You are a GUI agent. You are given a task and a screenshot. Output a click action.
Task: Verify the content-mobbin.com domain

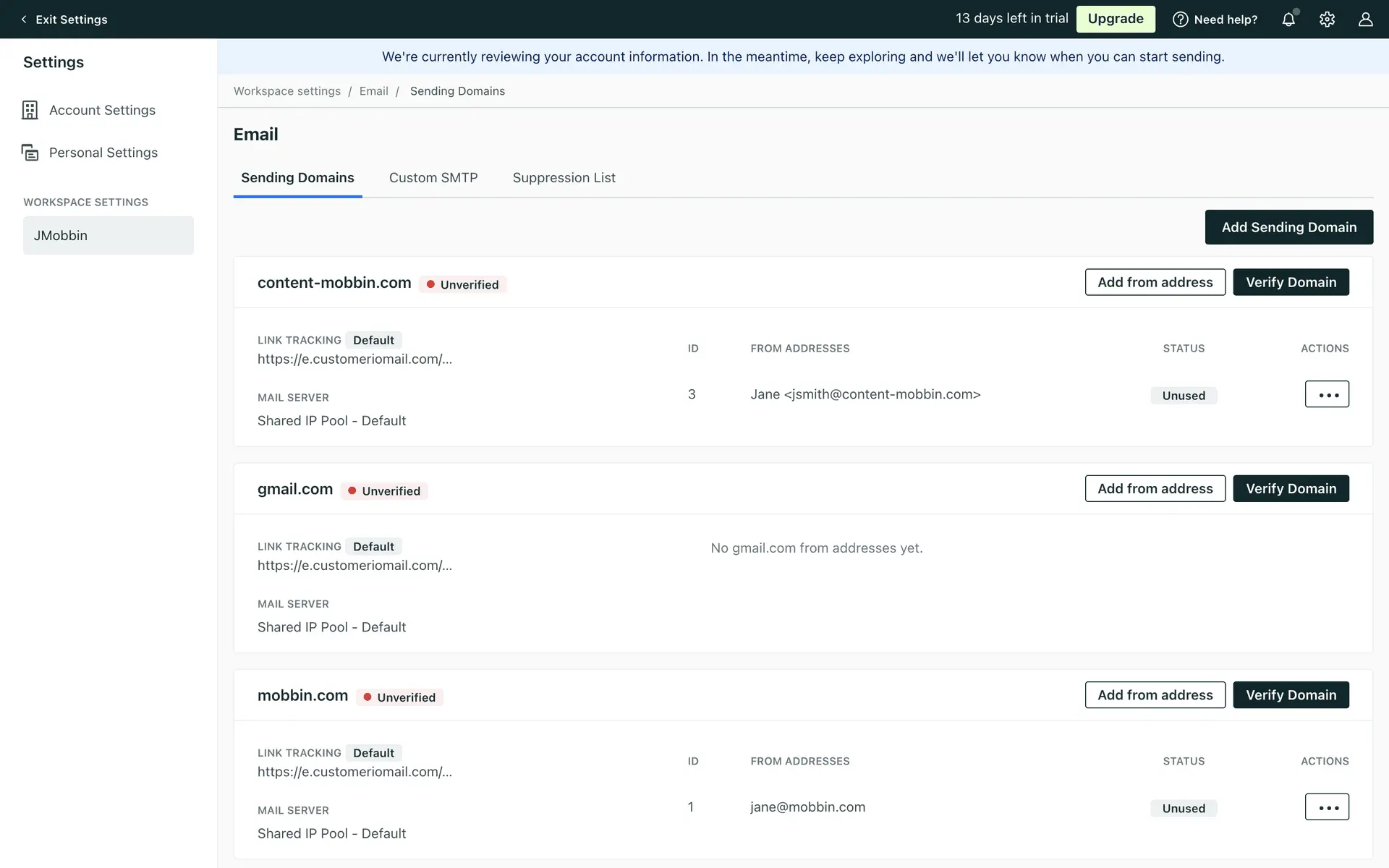click(x=1291, y=282)
